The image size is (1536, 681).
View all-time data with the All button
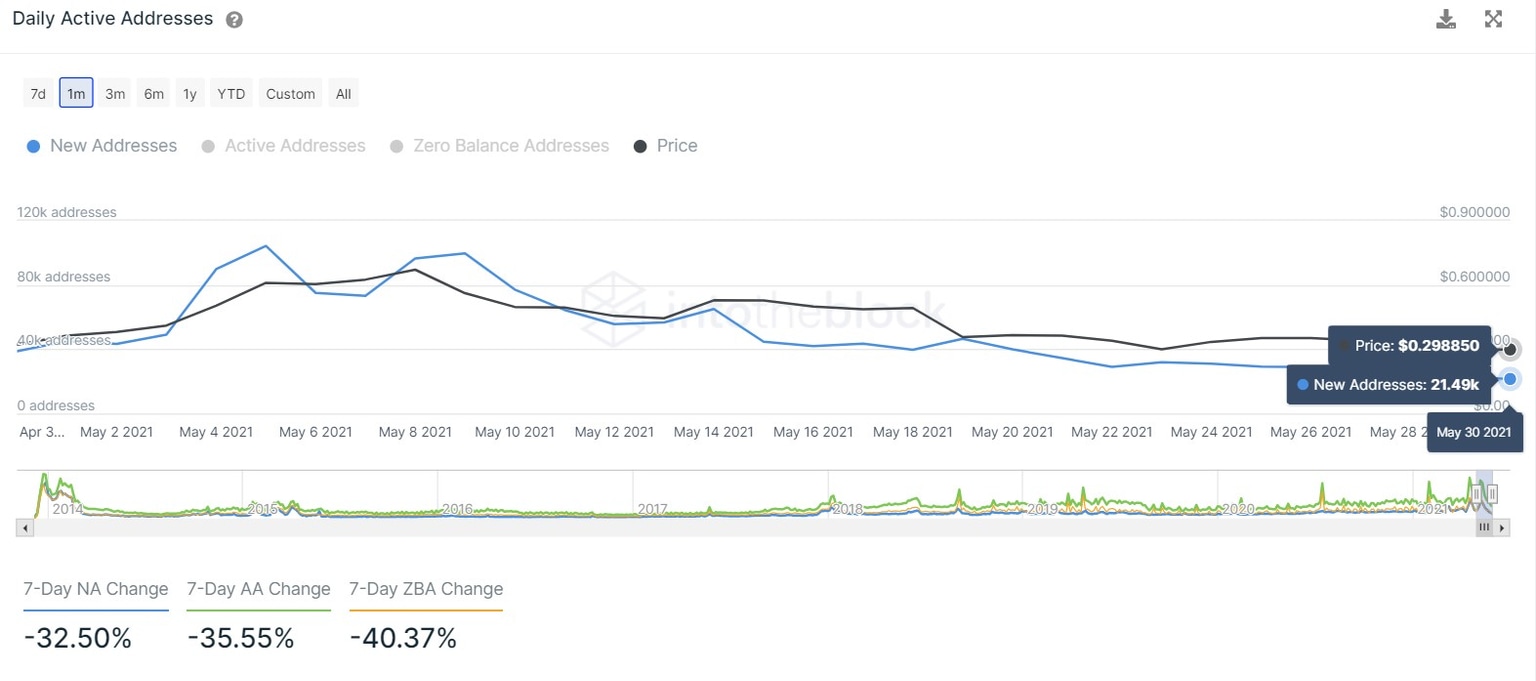pos(343,93)
